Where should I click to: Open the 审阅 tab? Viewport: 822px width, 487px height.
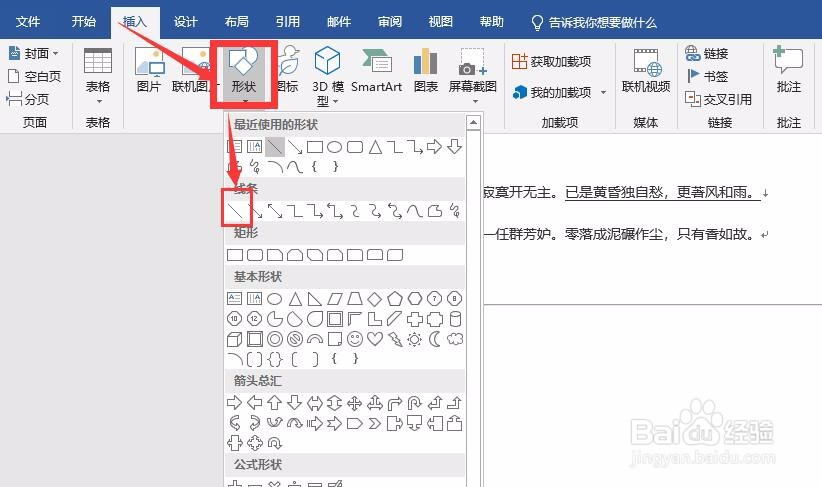point(390,21)
